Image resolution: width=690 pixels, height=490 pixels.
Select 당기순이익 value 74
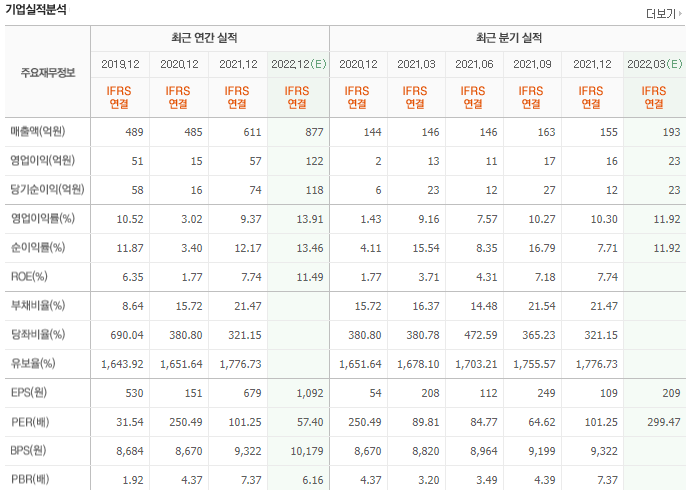point(255,190)
